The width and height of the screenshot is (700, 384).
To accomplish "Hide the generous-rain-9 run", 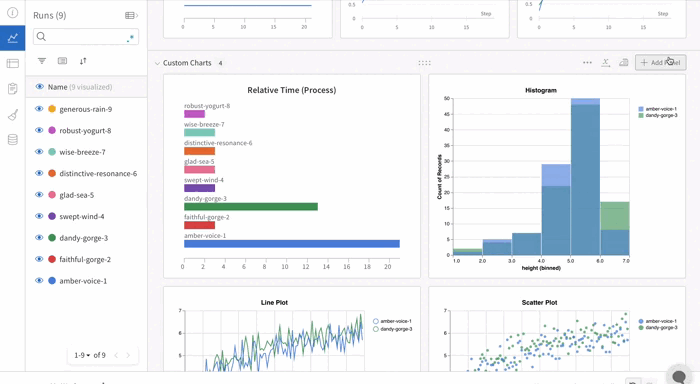I will point(39,109).
